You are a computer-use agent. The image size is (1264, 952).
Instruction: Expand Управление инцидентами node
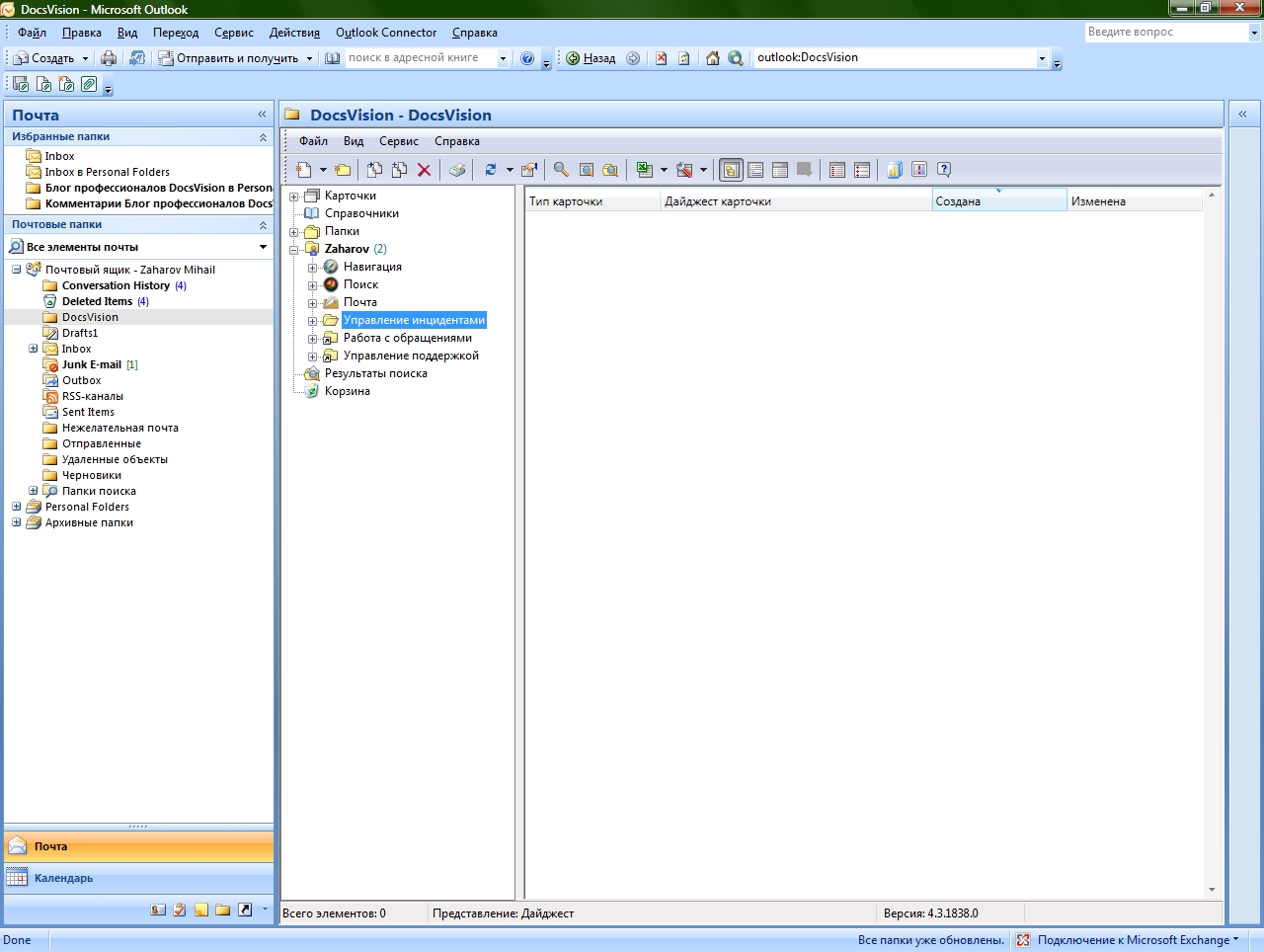[312, 321]
